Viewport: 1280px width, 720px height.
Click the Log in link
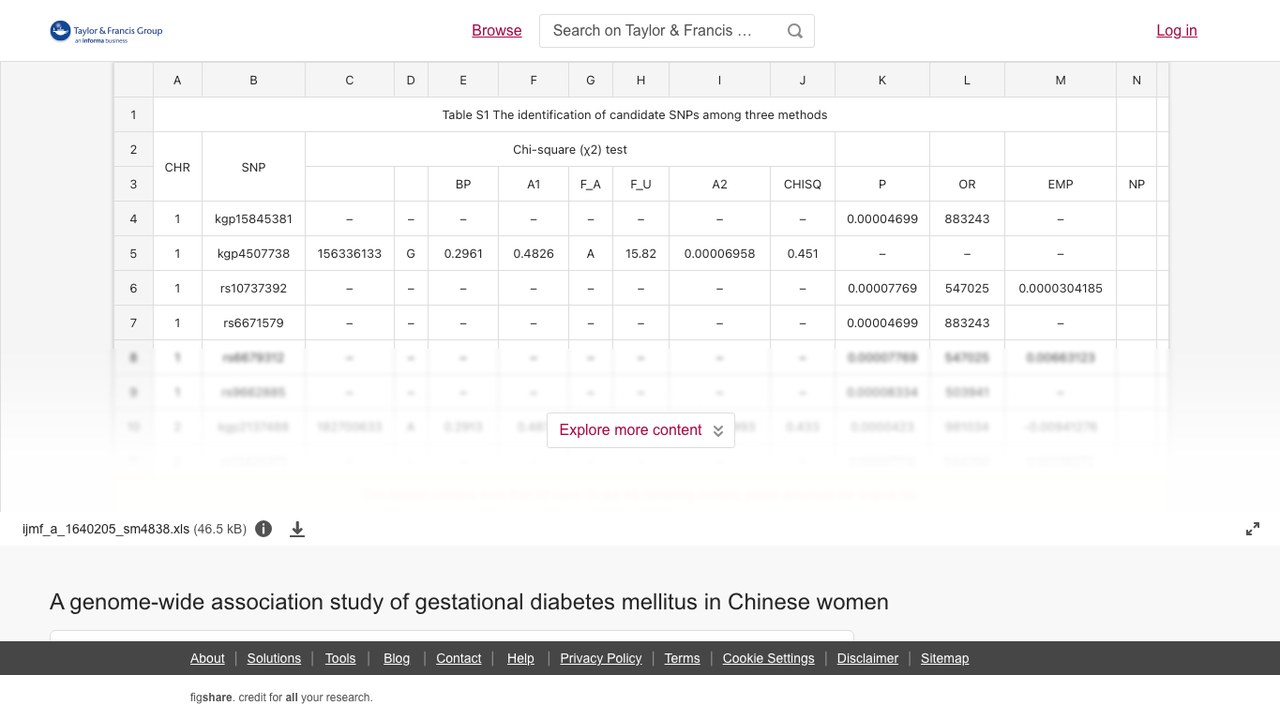point(1177,31)
